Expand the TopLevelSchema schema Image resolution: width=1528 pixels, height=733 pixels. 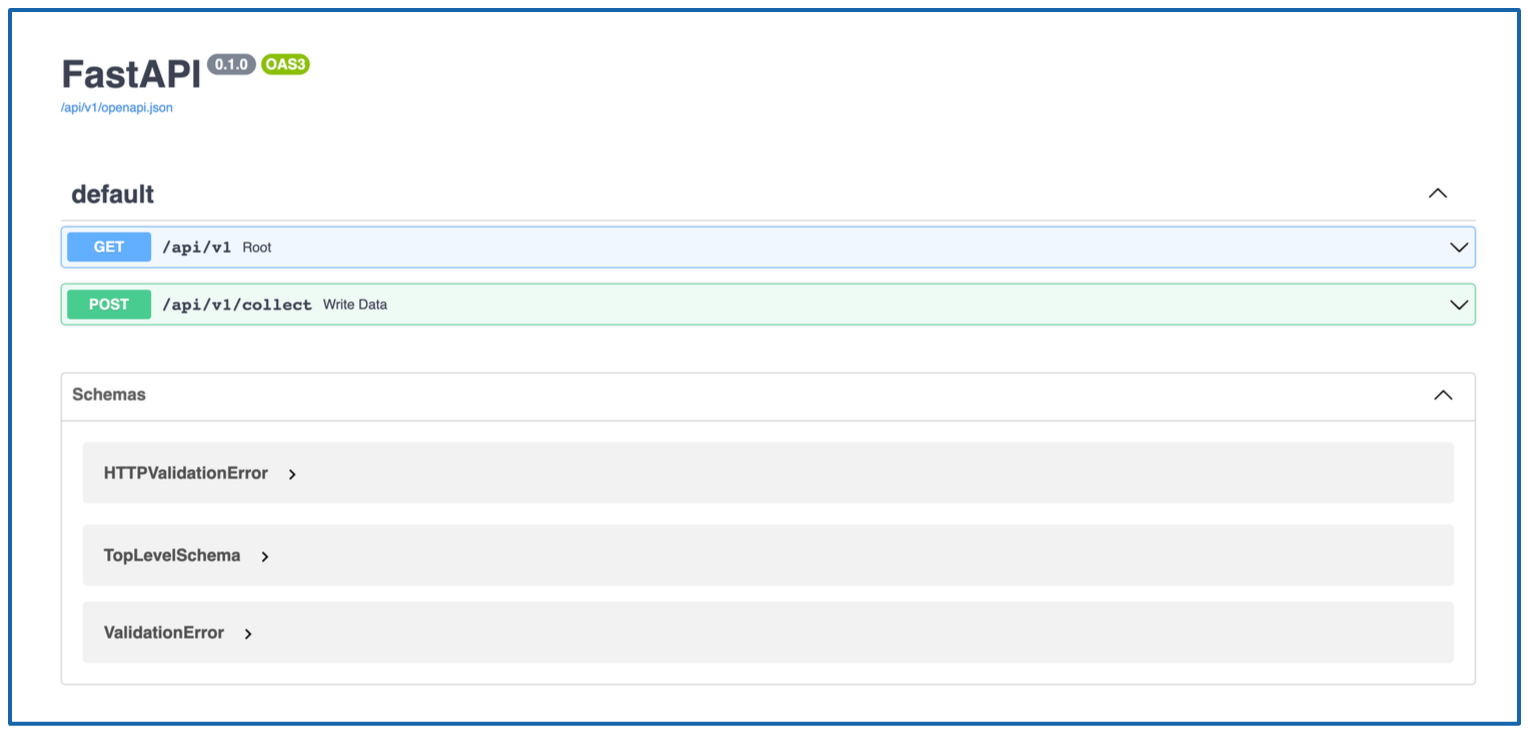171,555
